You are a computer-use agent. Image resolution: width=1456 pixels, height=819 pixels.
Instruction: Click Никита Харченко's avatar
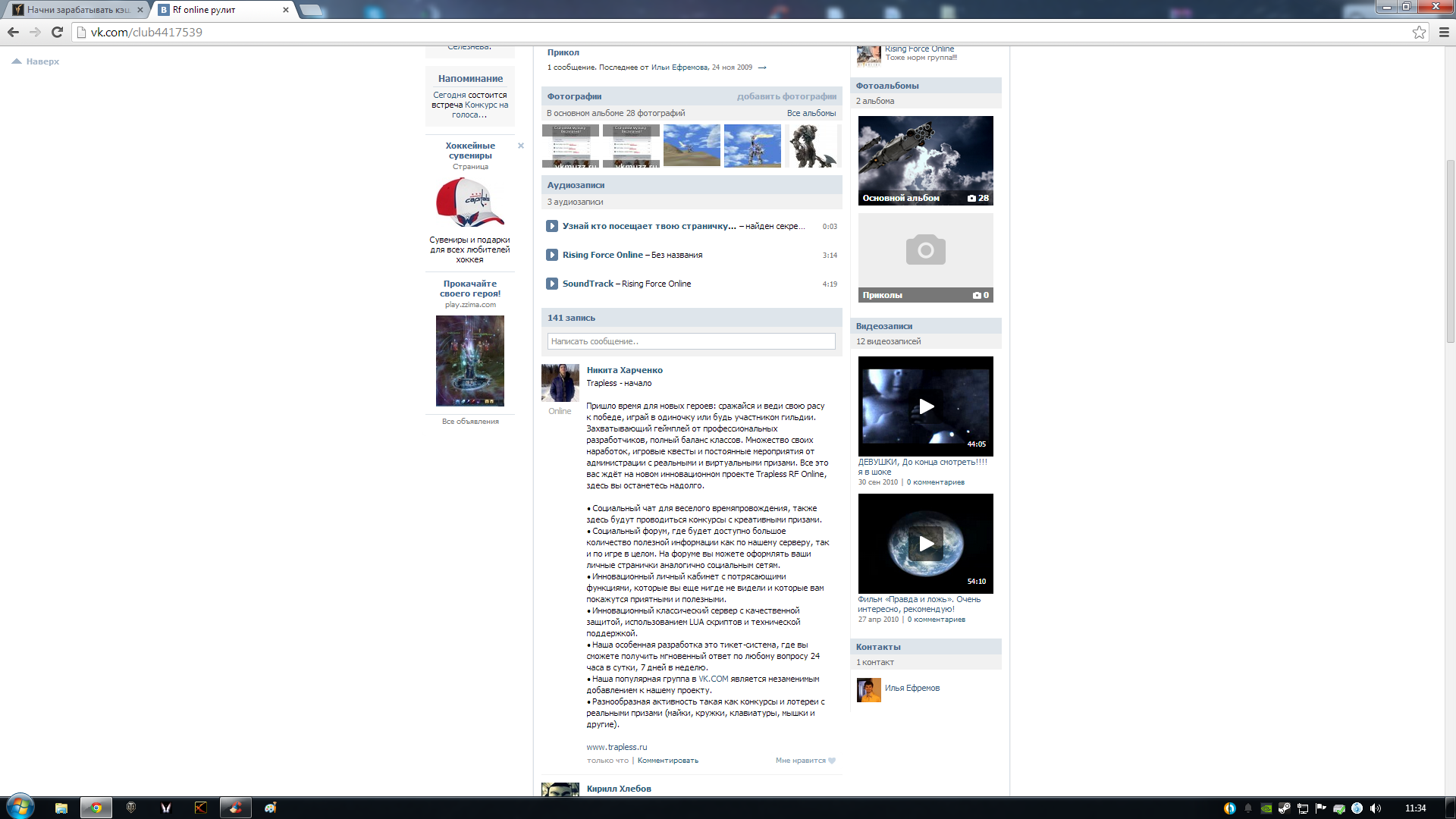[x=560, y=383]
